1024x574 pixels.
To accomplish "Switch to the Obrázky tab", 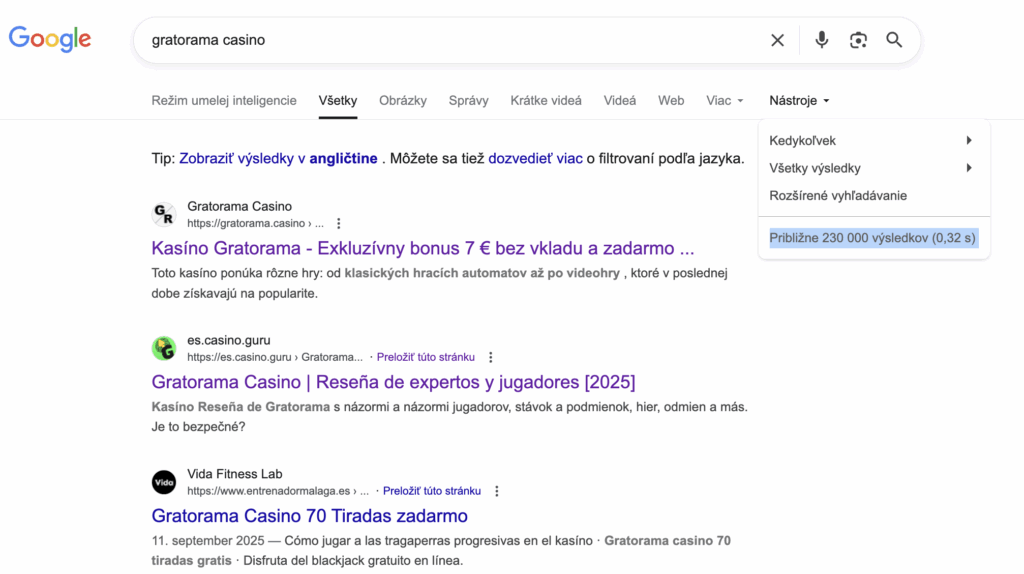I will (x=403, y=101).
